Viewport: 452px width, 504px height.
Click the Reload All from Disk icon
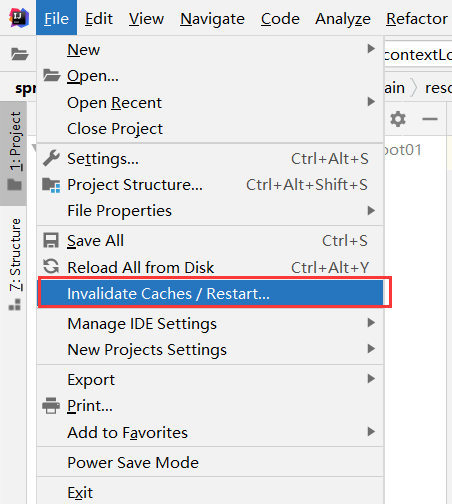51,267
